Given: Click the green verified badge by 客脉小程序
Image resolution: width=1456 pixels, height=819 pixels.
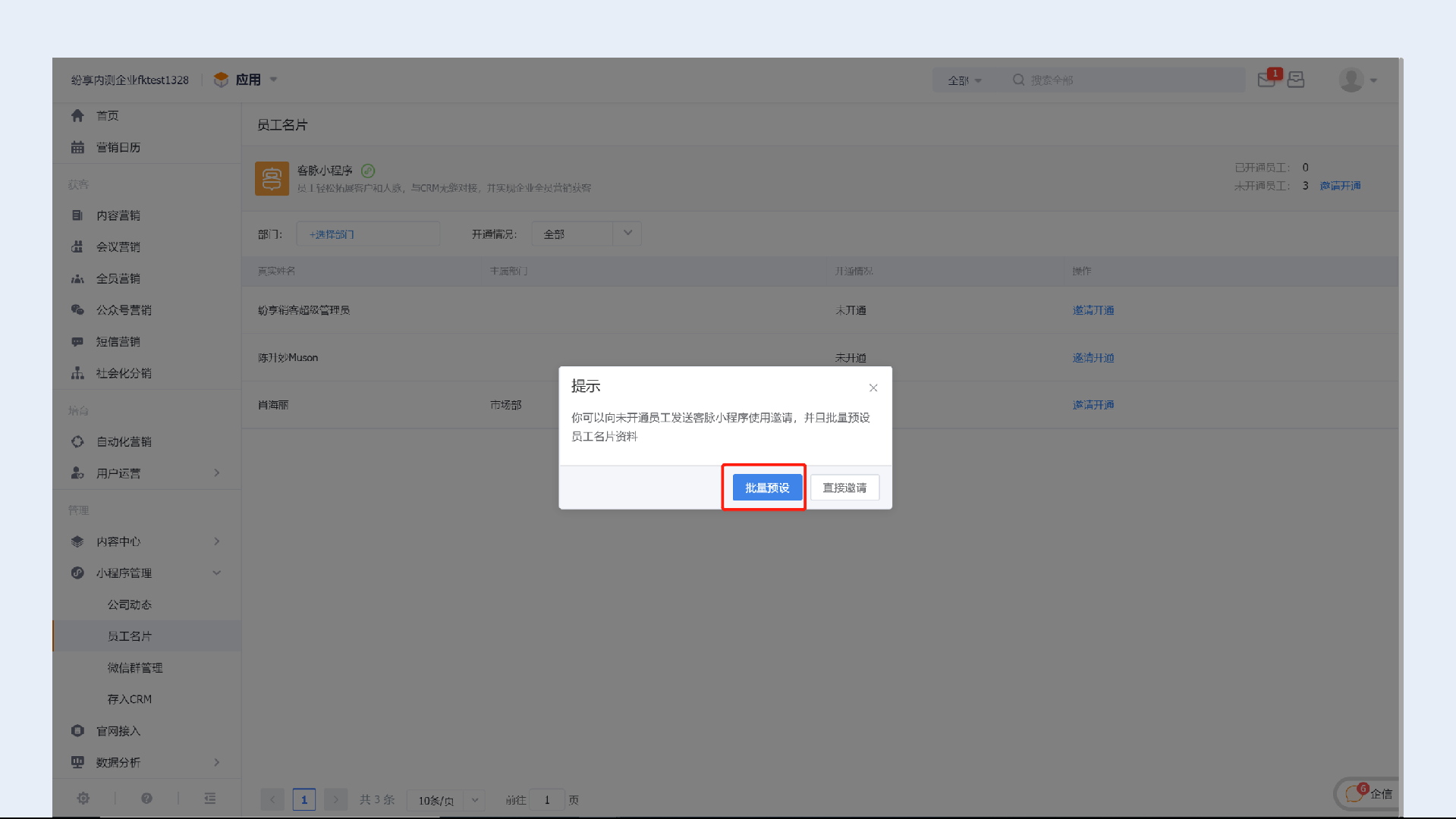Looking at the screenshot, I should point(368,171).
